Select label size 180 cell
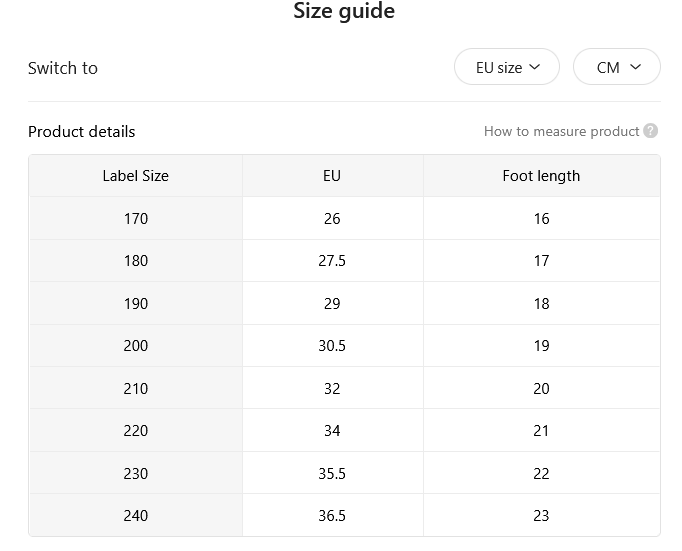Screen dimensions: 682x551 [136, 260]
